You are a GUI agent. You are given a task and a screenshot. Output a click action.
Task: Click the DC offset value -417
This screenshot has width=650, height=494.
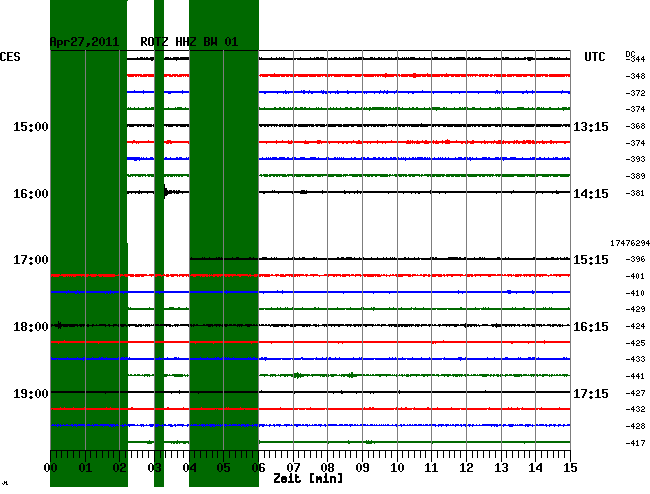[x=635, y=443]
